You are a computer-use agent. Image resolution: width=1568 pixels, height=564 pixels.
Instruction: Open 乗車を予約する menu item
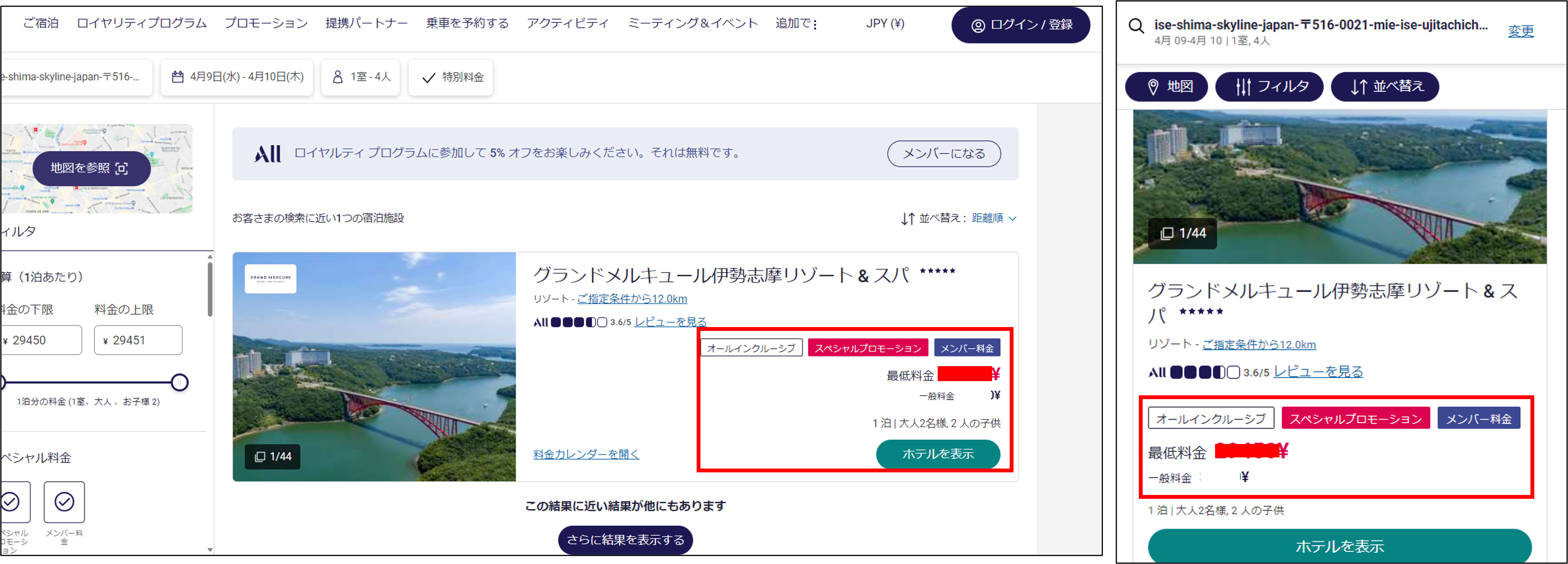coord(467,23)
